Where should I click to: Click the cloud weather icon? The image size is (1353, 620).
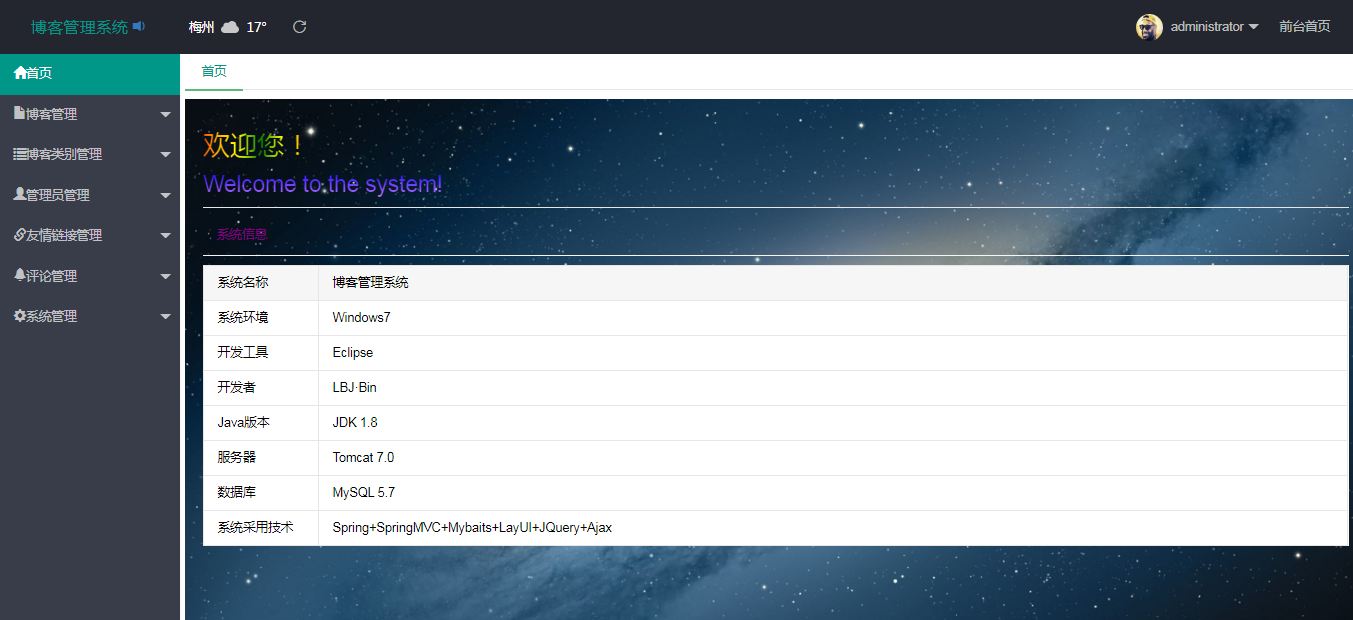(x=230, y=27)
